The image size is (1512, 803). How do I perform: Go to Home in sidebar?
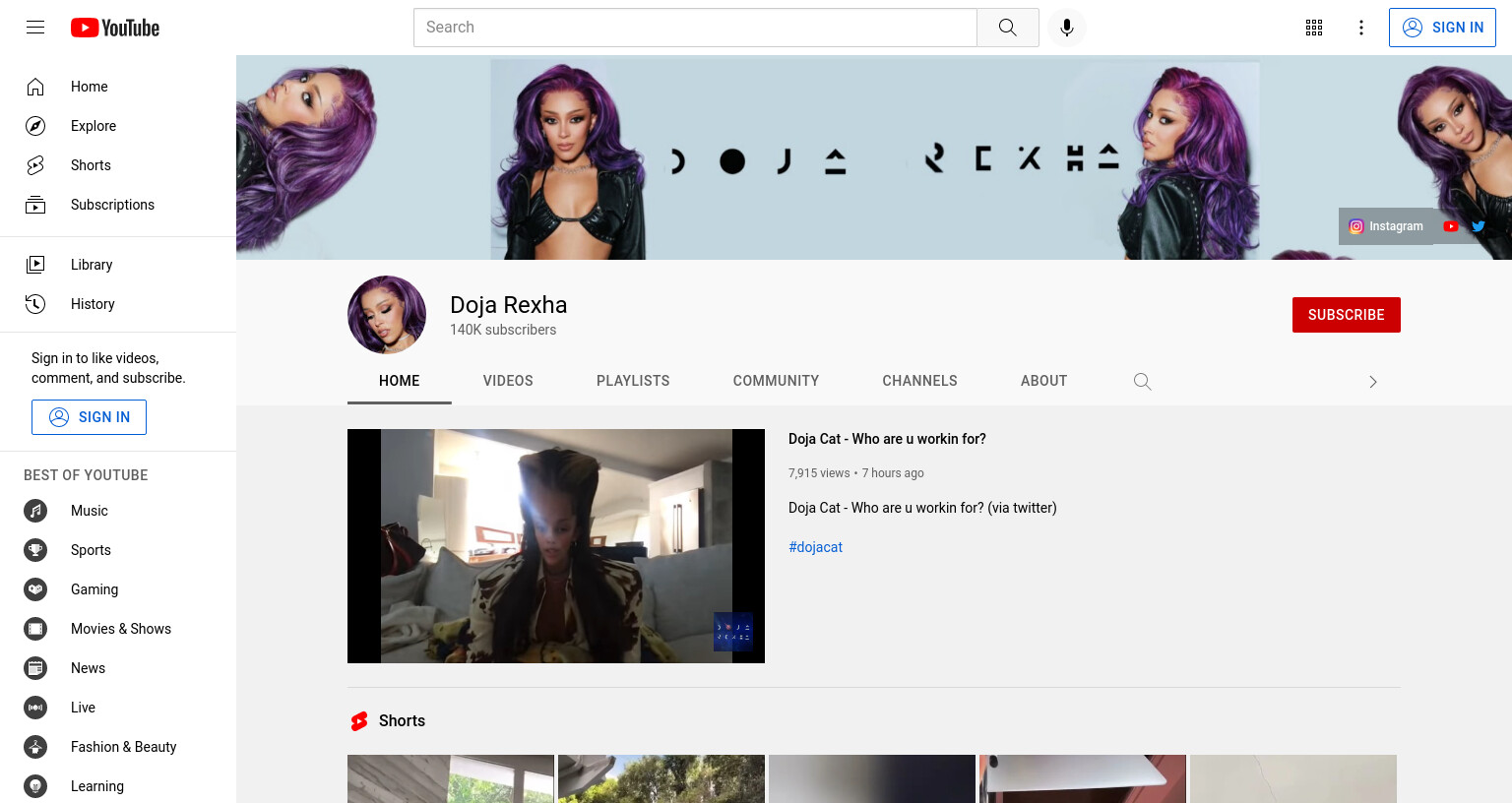(118, 87)
